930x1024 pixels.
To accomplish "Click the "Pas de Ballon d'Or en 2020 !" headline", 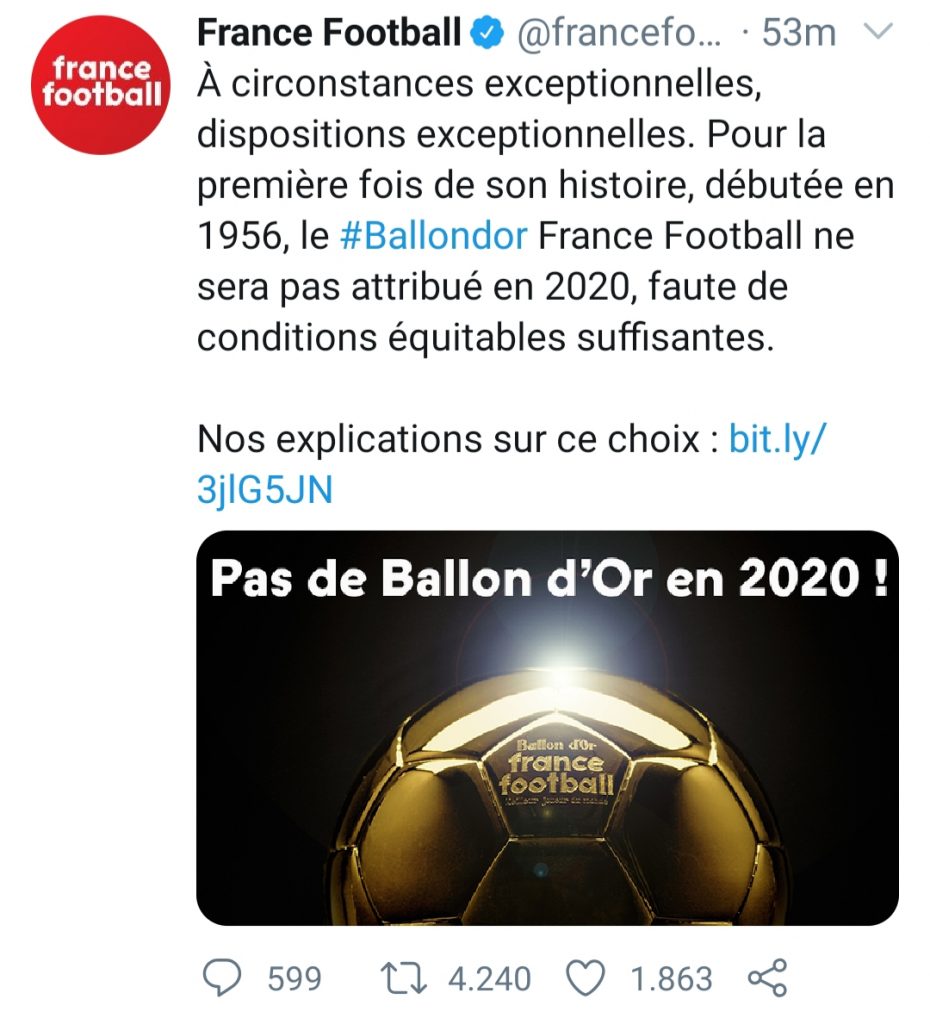I will 547,581.
